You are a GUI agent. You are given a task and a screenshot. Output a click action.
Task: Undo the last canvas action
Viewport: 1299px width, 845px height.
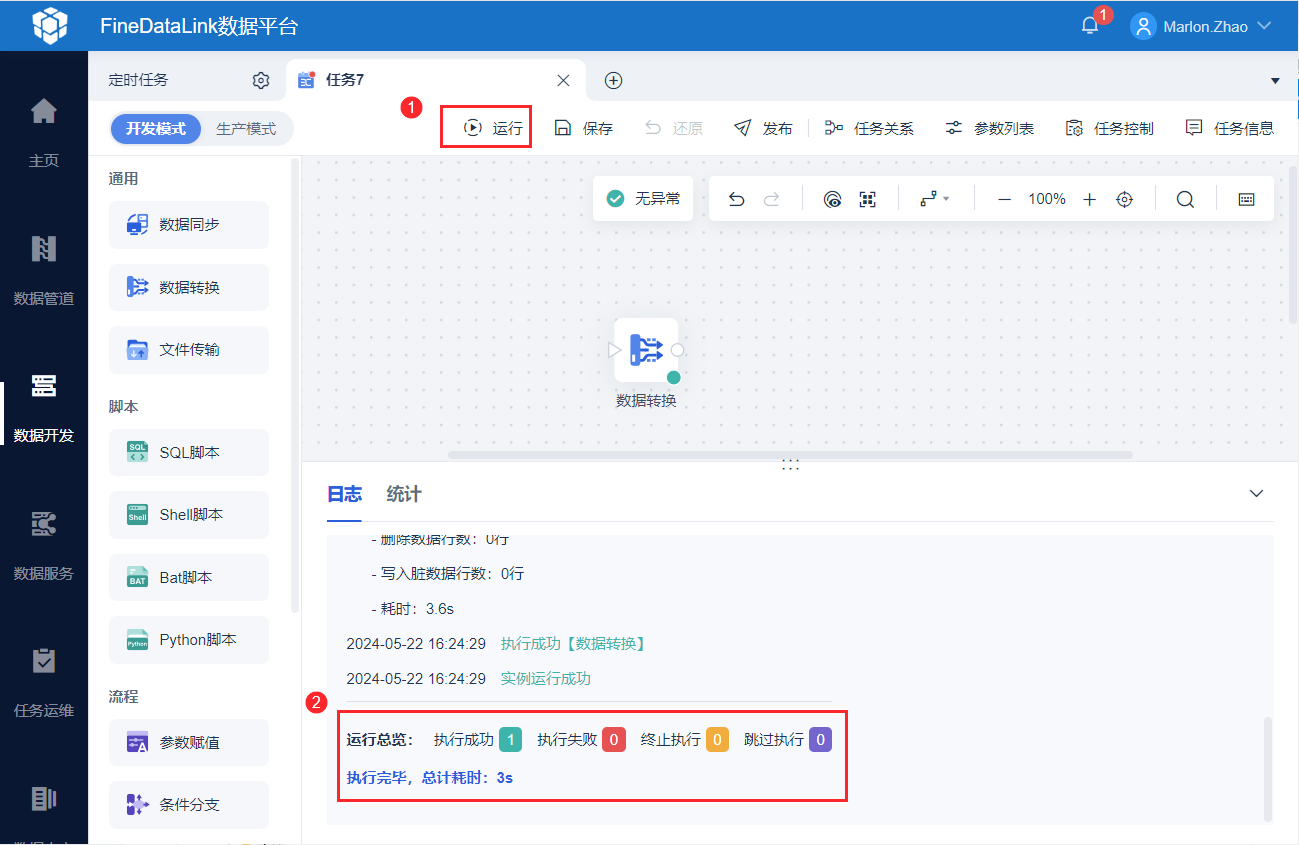click(x=737, y=199)
